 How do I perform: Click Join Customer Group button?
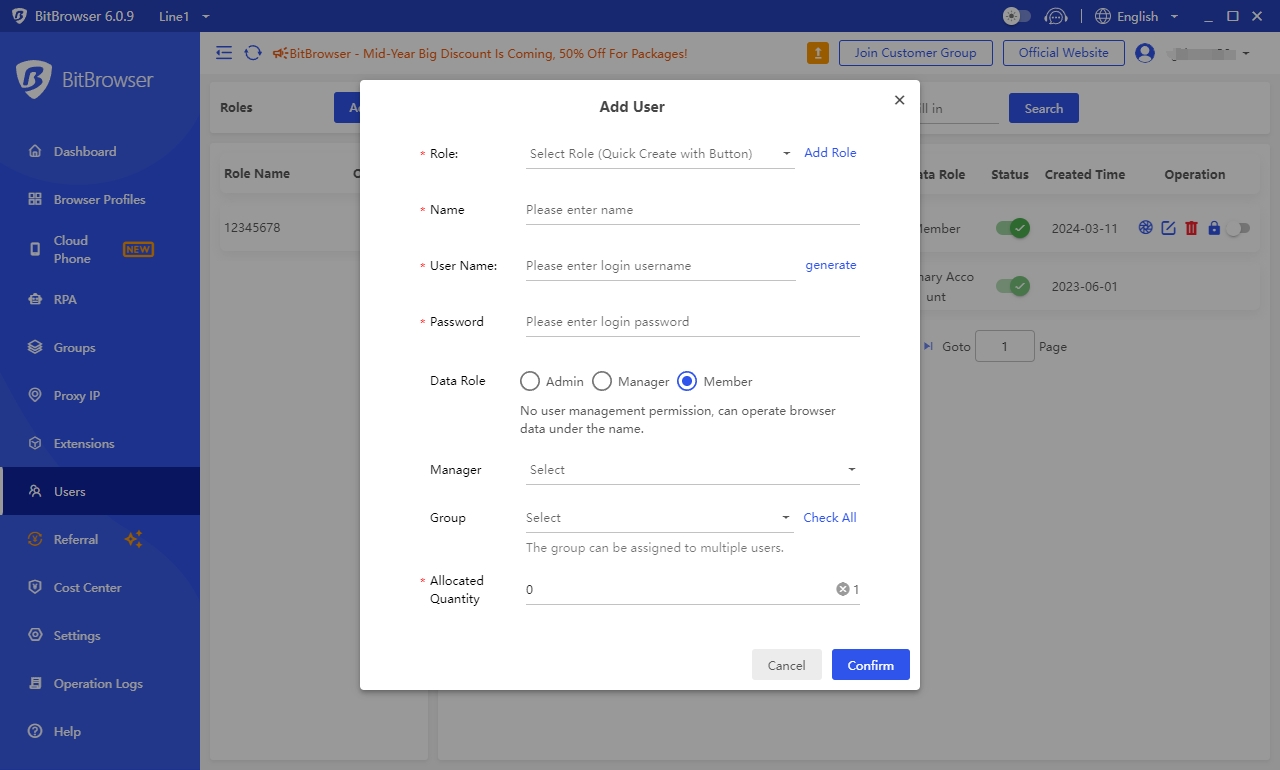[x=915, y=53]
